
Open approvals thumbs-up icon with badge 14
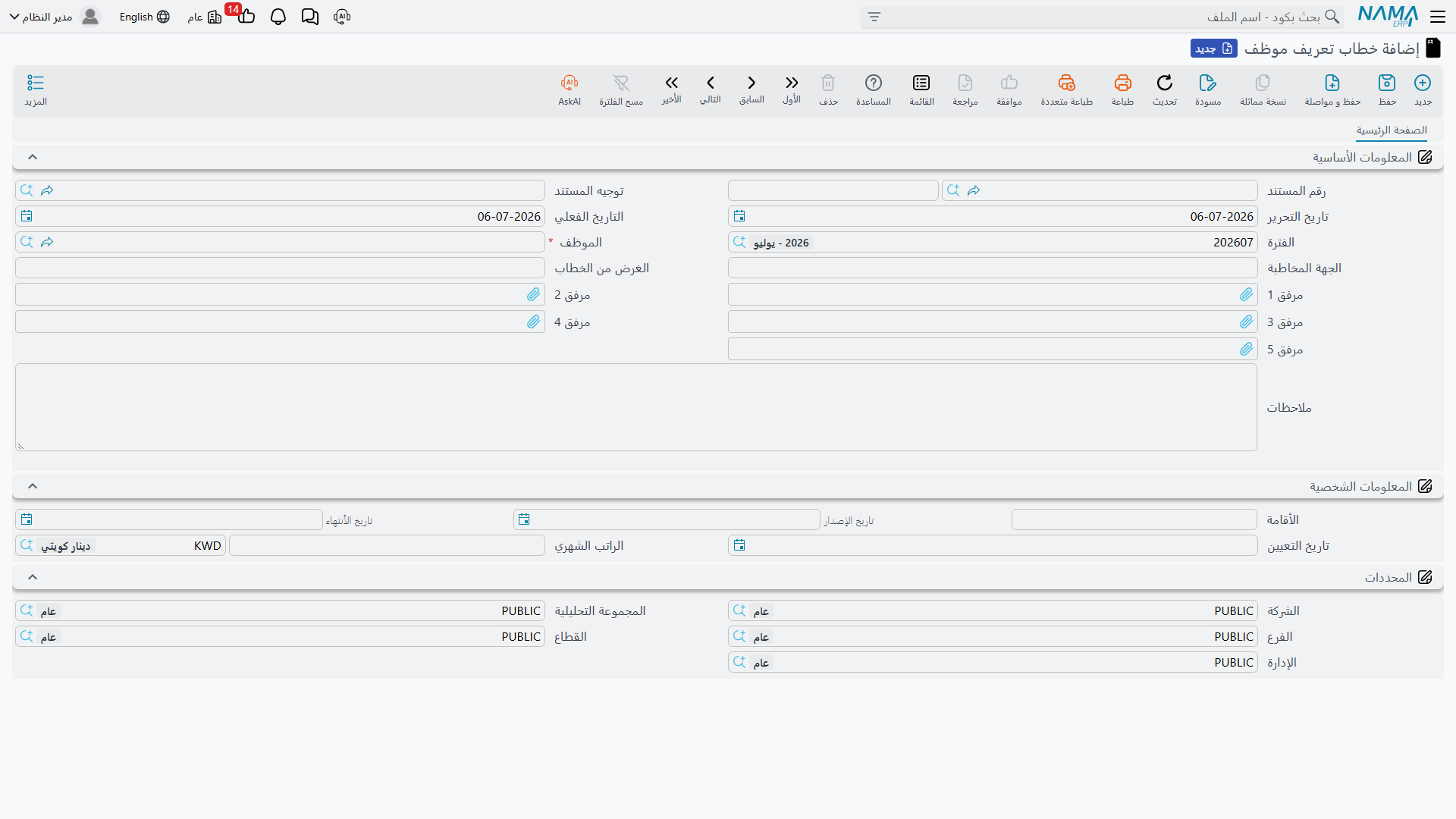point(246,16)
